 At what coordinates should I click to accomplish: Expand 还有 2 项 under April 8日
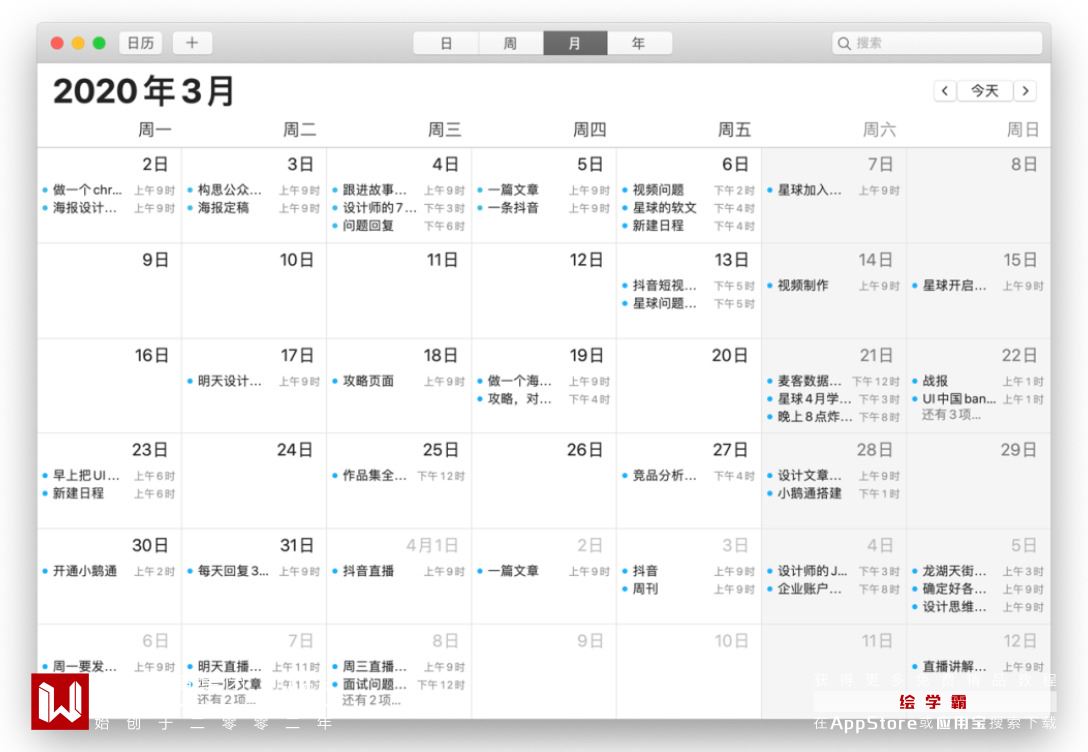coord(371,700)
